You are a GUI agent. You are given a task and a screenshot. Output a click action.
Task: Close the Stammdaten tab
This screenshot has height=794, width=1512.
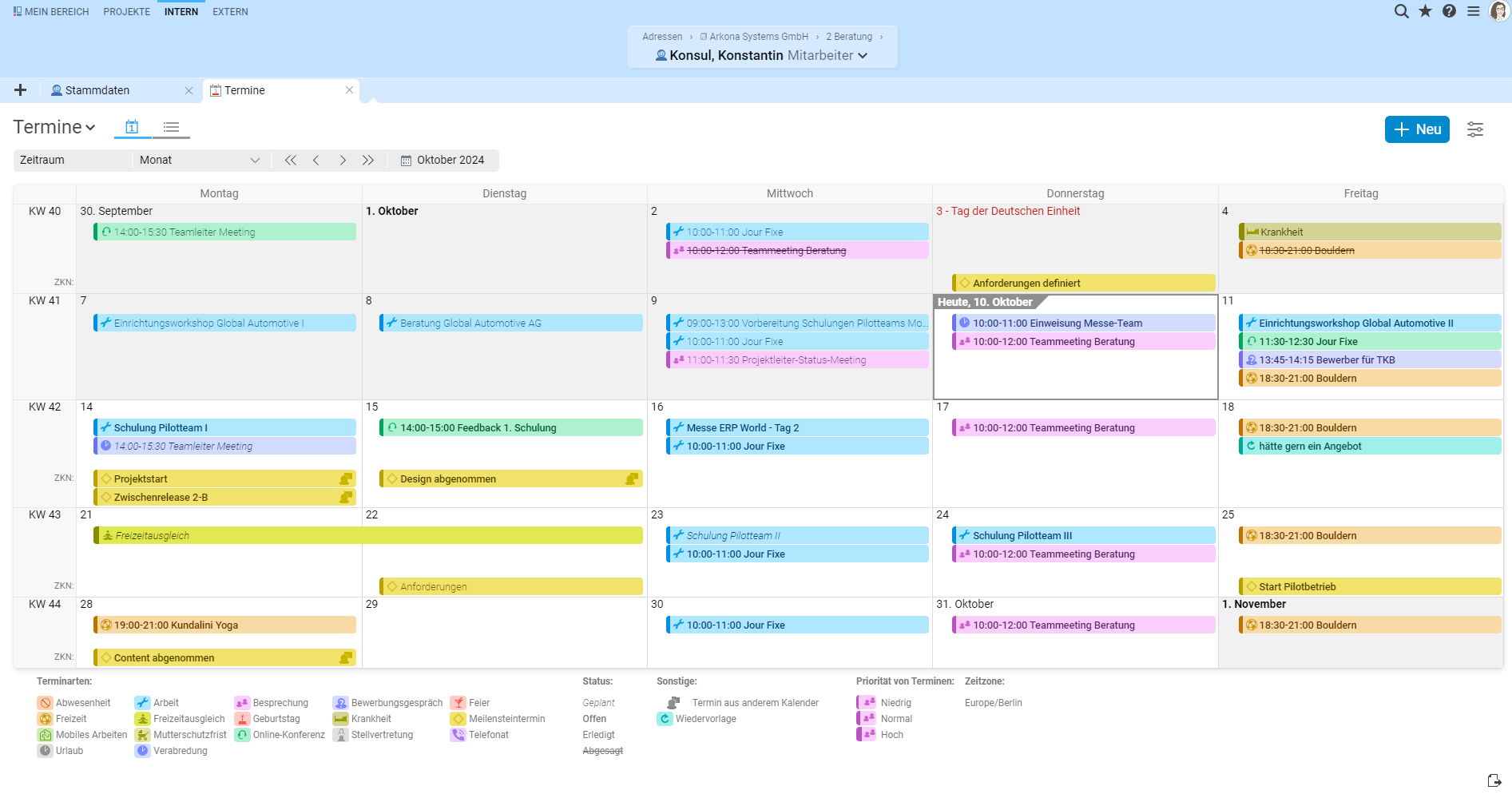pos(189,91)
